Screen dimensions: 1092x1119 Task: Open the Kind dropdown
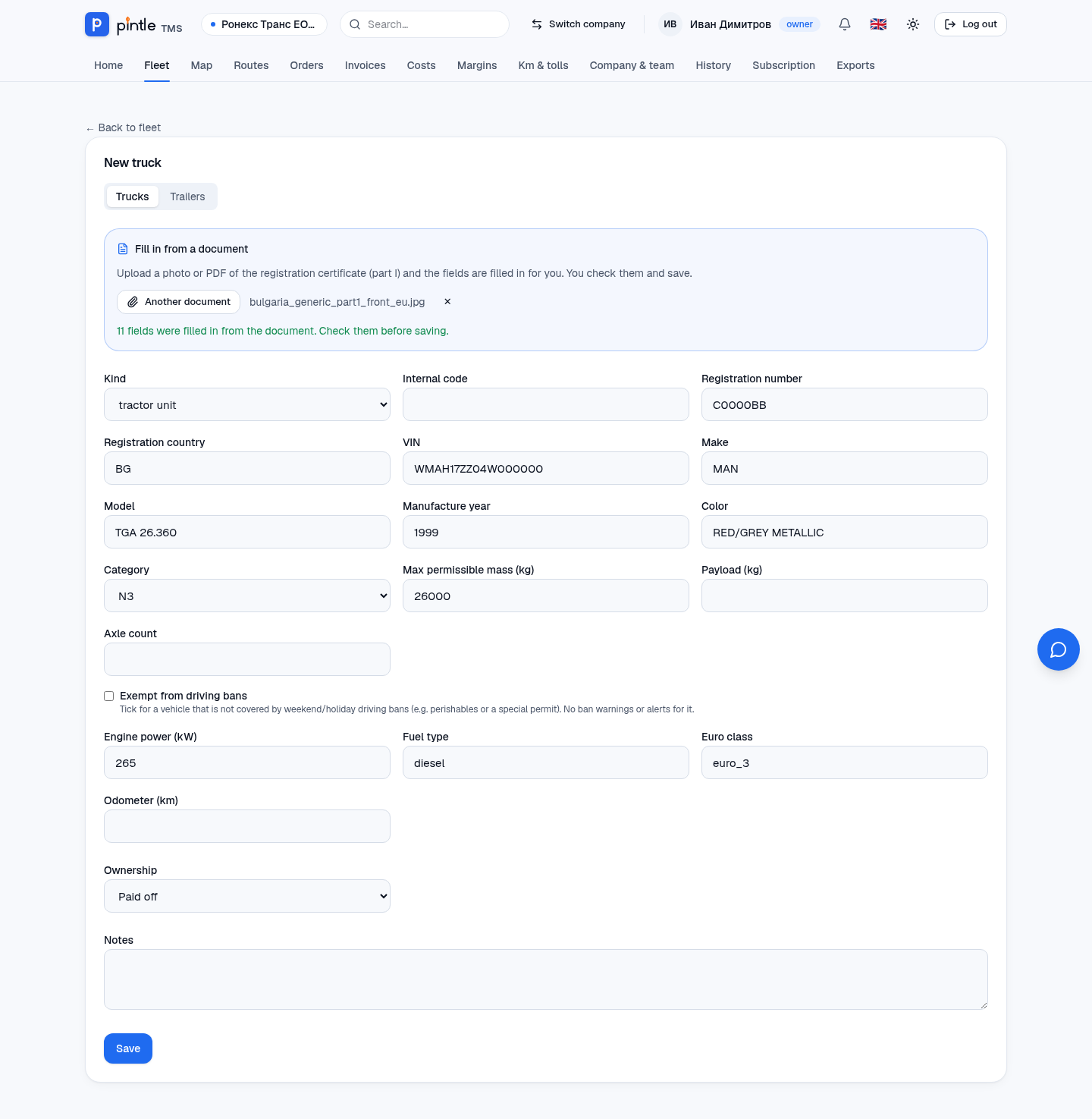pyautogui.click(x=247, y=404)
